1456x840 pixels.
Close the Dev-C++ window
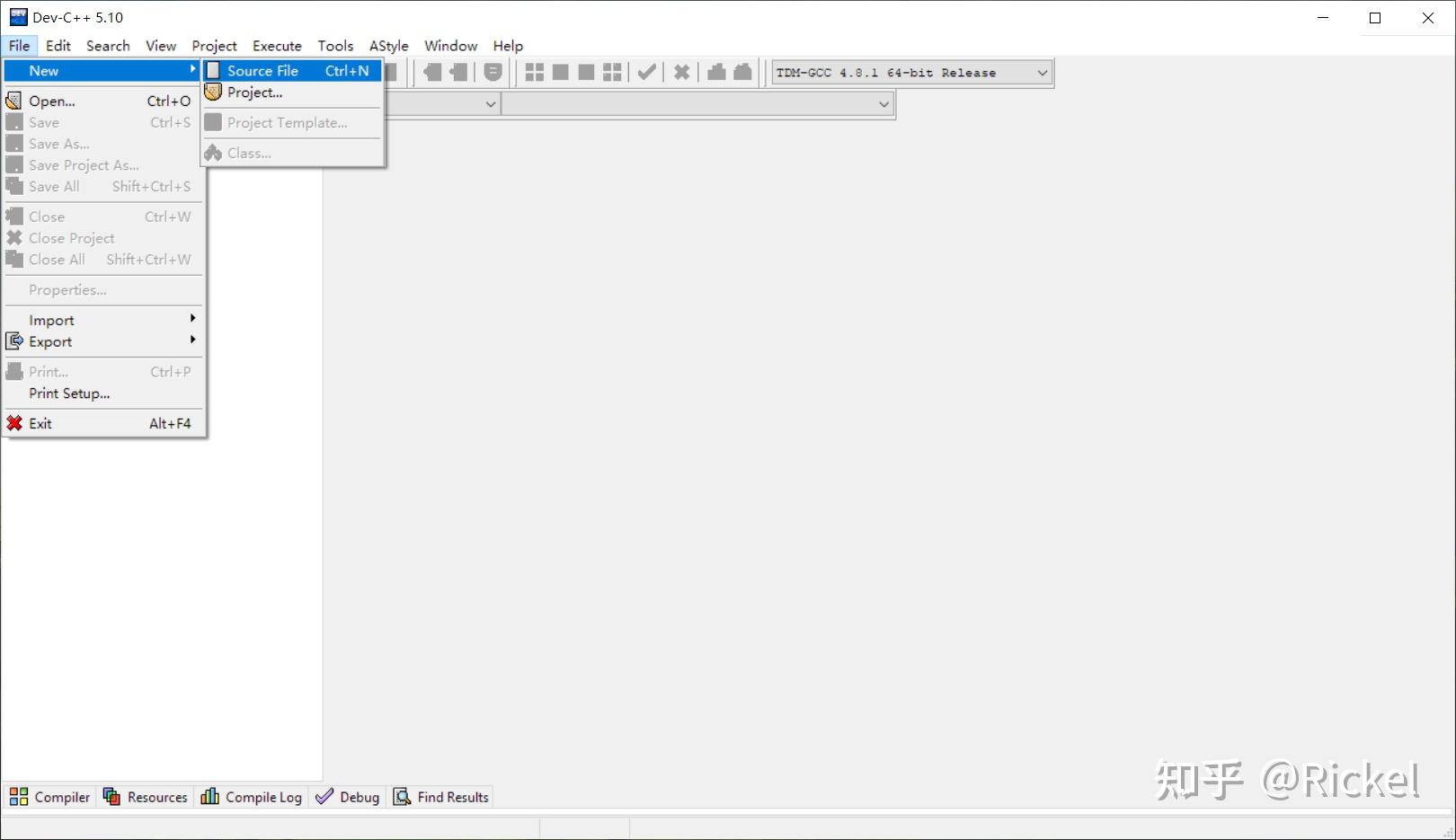[1427, 17]
